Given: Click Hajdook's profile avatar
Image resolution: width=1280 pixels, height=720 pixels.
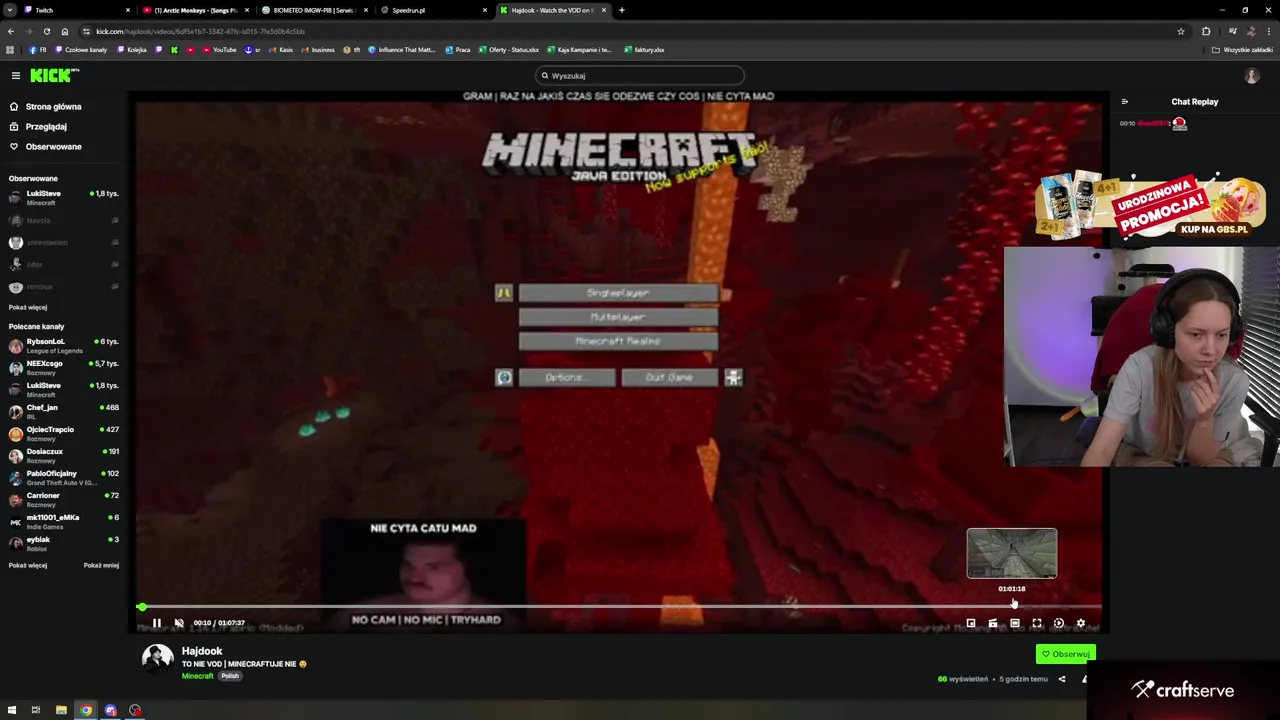Looking at the screenshot, I should point(157,658).
